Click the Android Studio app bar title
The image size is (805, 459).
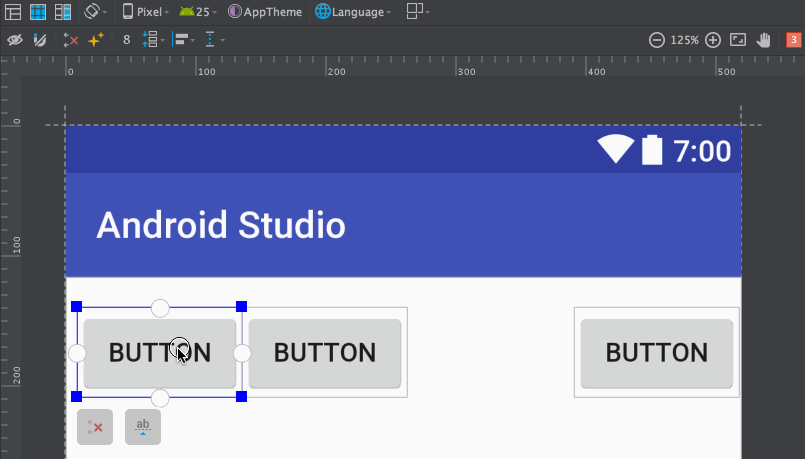[x=221, y=225]
